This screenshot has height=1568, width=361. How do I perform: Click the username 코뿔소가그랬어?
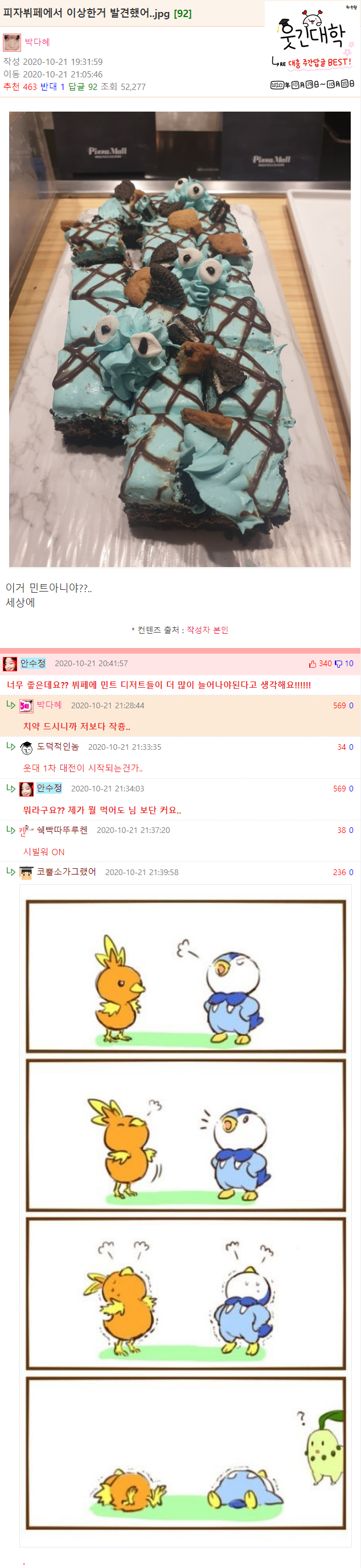point(67,872)
